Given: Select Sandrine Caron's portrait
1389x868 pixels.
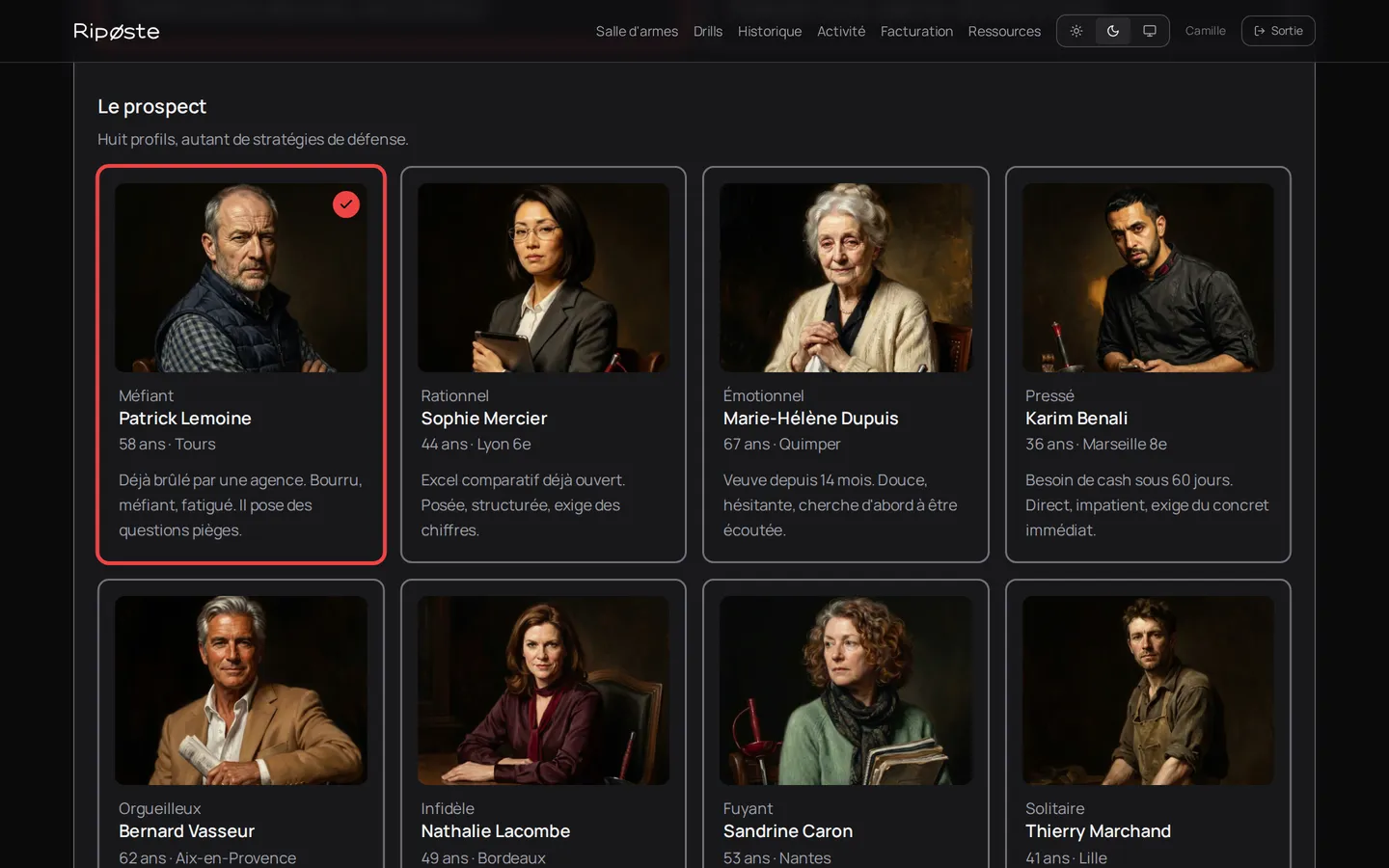Looking at the screenshot, I should coord(846,691).
